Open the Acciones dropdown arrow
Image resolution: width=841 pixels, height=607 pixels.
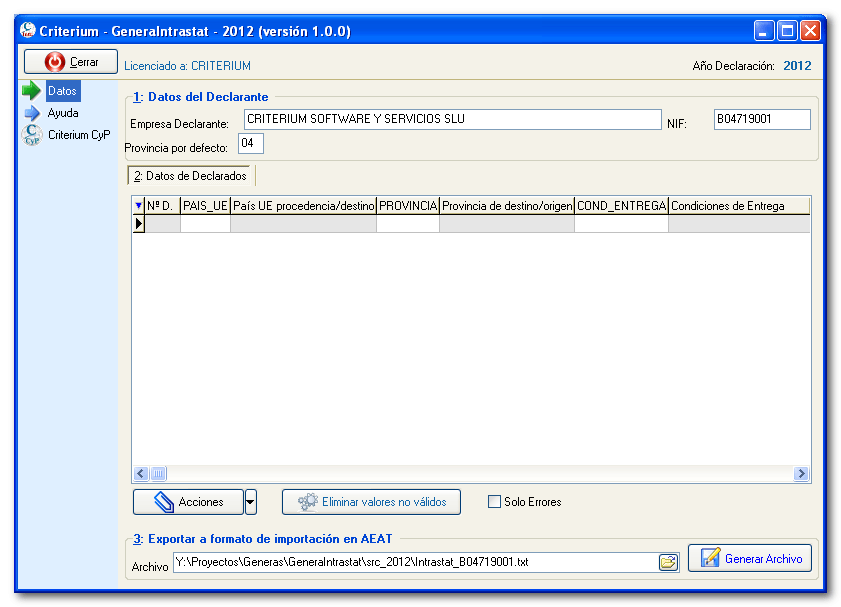click(250, 502)
